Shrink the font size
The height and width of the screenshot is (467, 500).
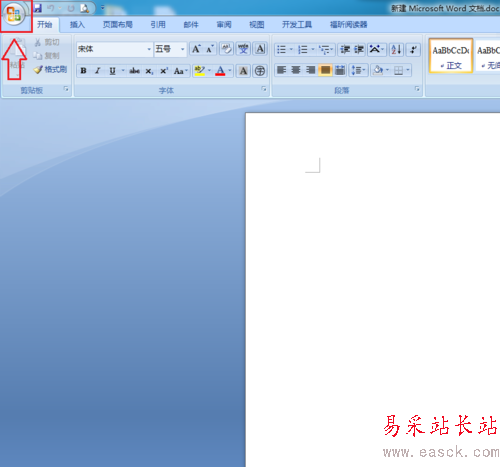[210, 49]
